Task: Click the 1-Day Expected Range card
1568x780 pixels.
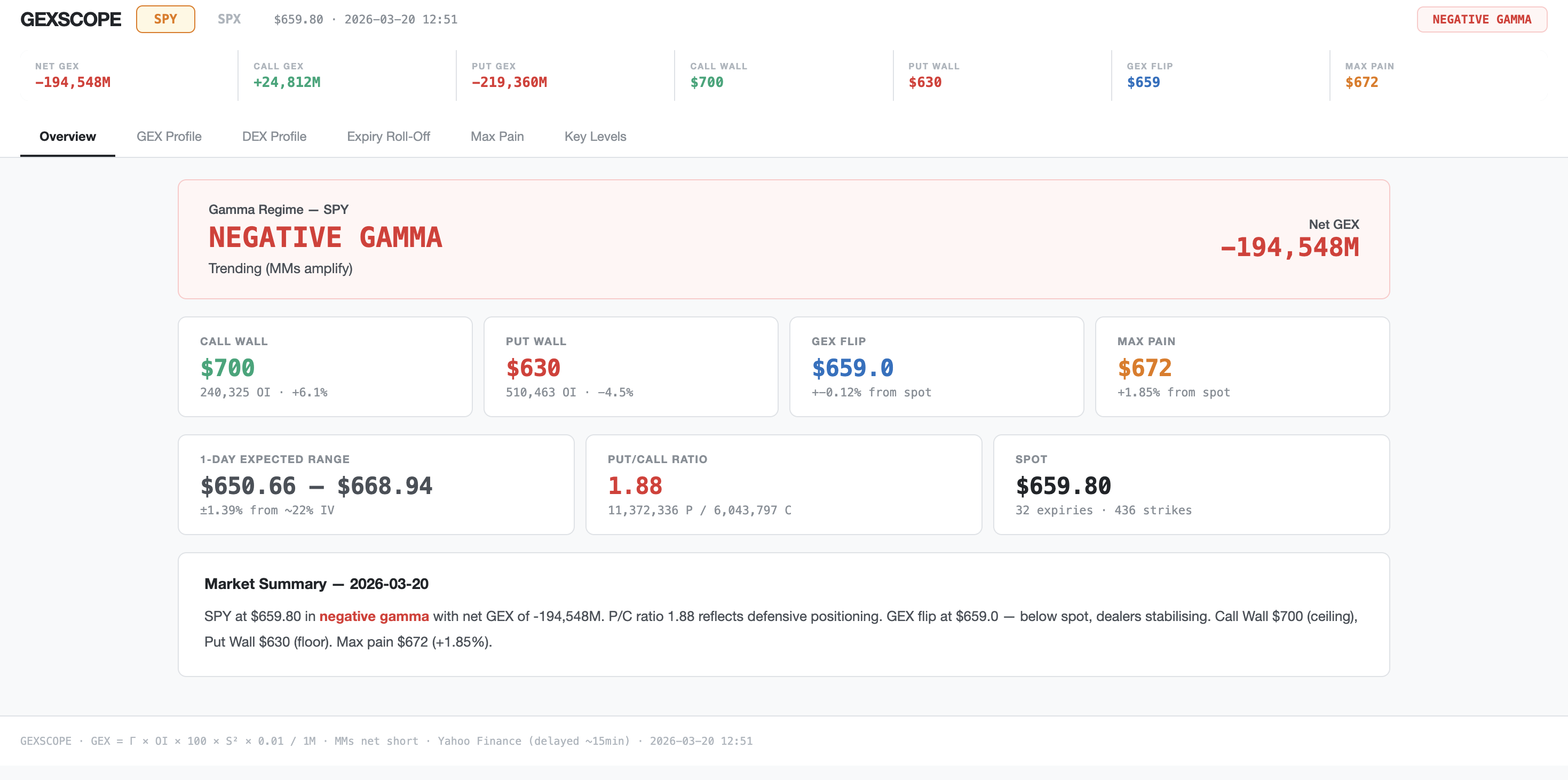Action: pos(376,484)
